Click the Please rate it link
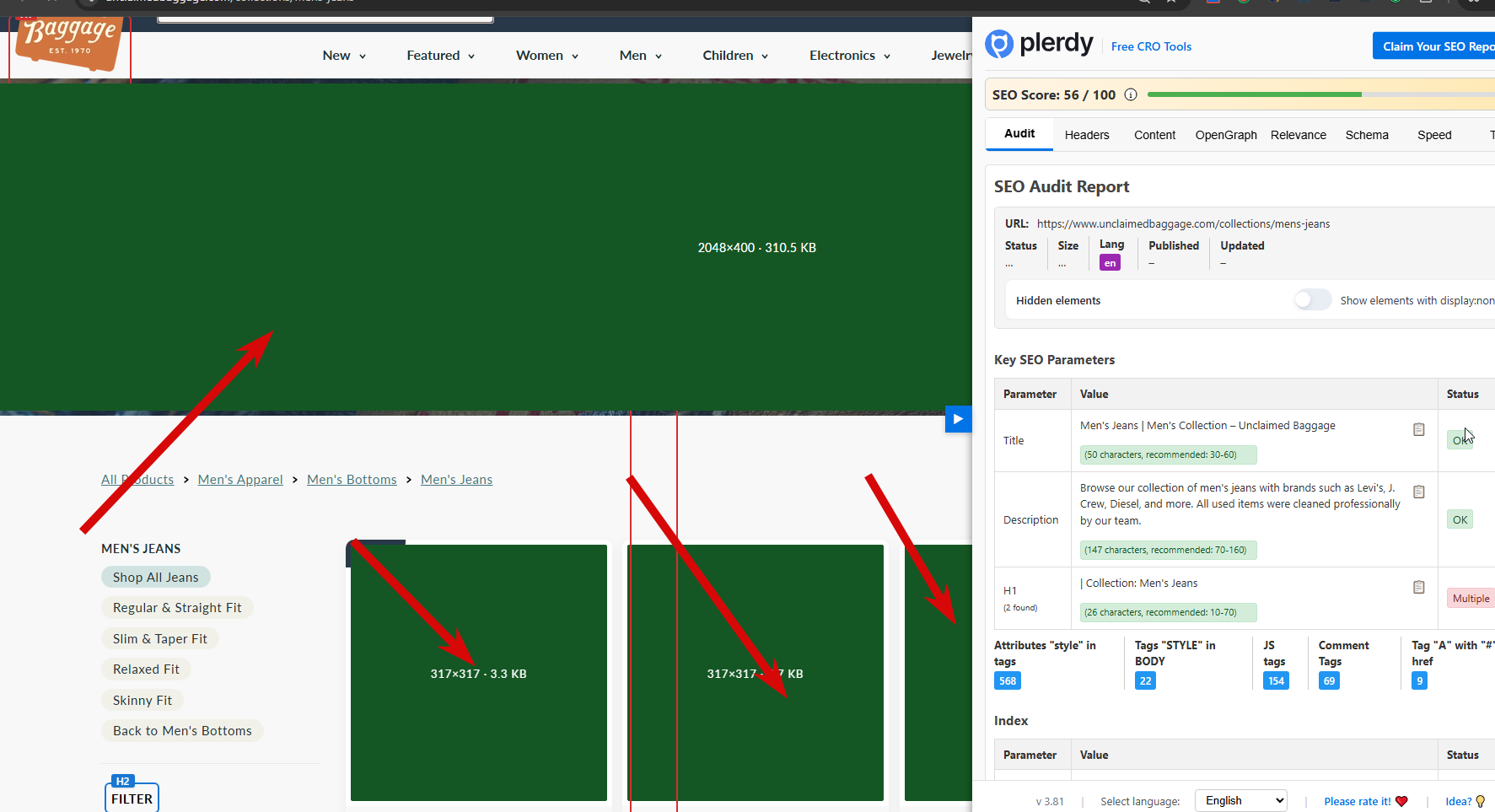 (x=1358, y=801)
